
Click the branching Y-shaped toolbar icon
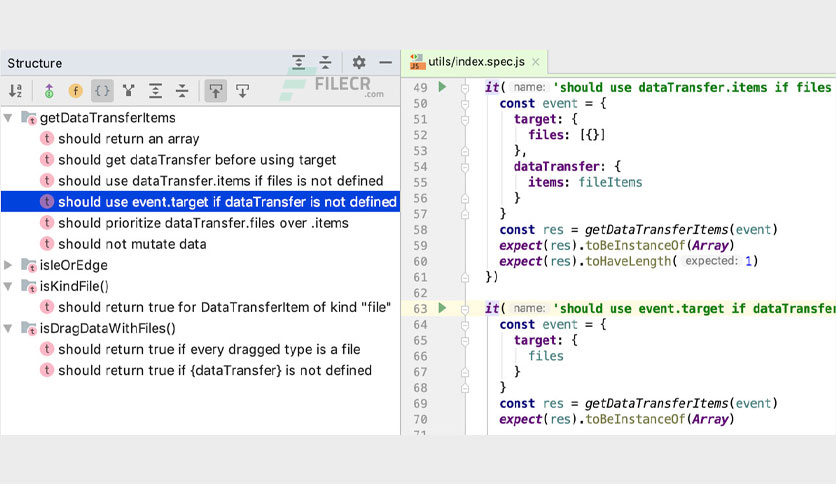[x=128, y=91]
